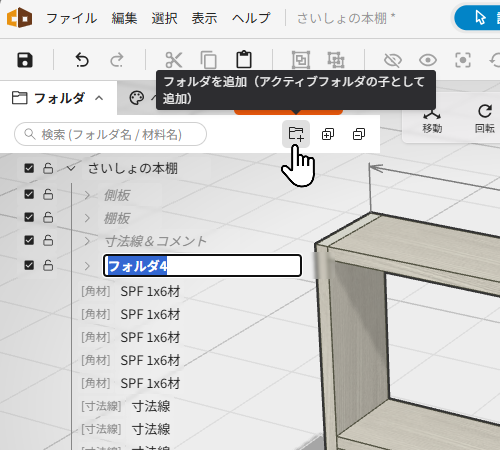Activate the blue cursor select mode button
The height and width of the screenshot is (450, 500).
click(x=478, y=17)
